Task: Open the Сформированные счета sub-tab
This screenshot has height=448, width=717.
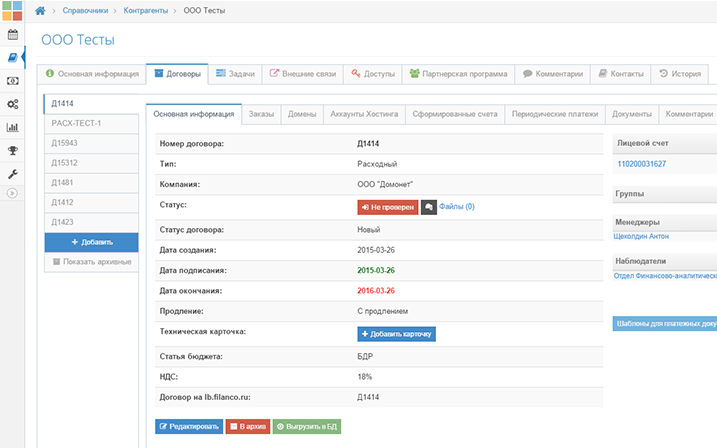Action: click(x=454, y=114)
